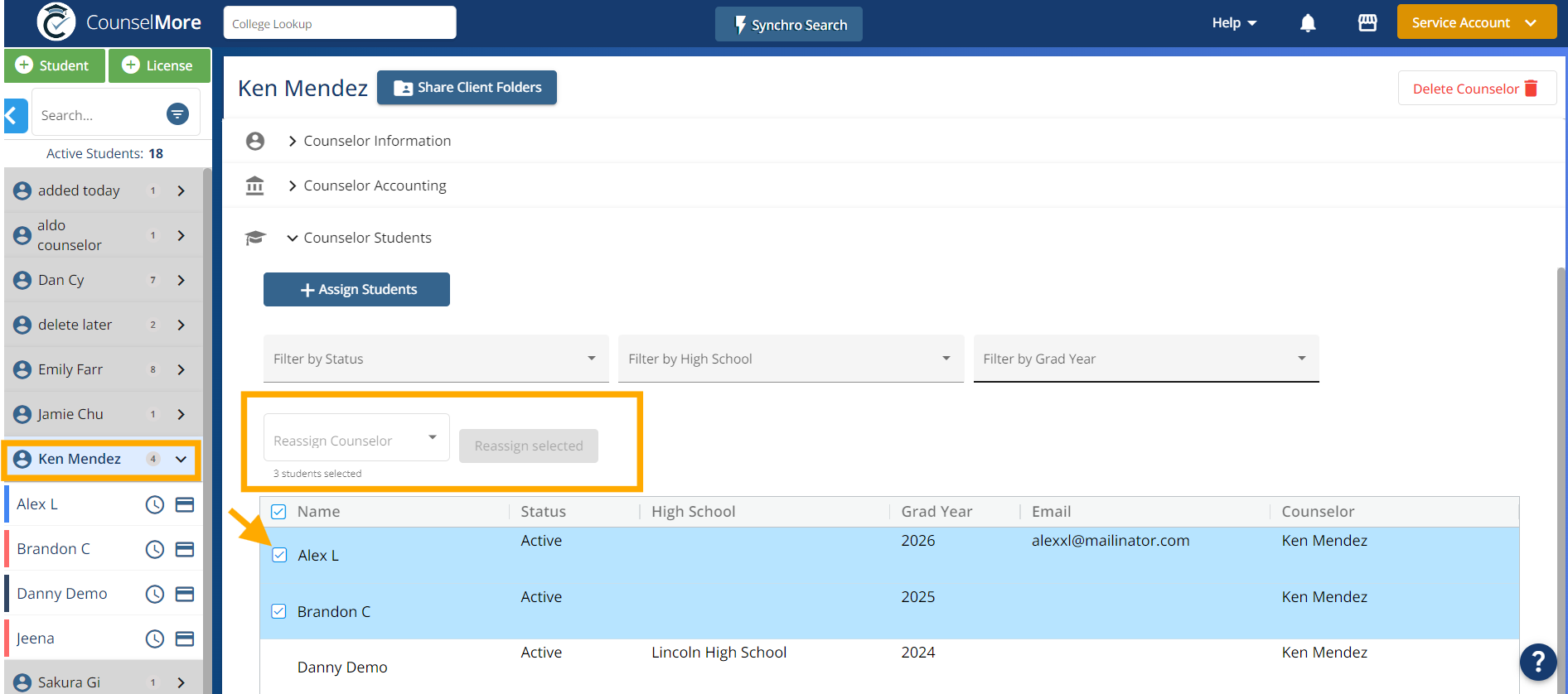Toggle the select-all students checkbox
Screen dimensions: 1568x694
click(279, 512)
